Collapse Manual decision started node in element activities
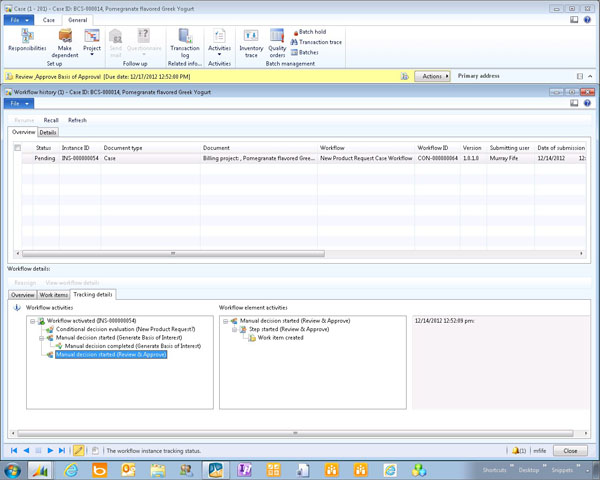 click(x=226, y=321)
